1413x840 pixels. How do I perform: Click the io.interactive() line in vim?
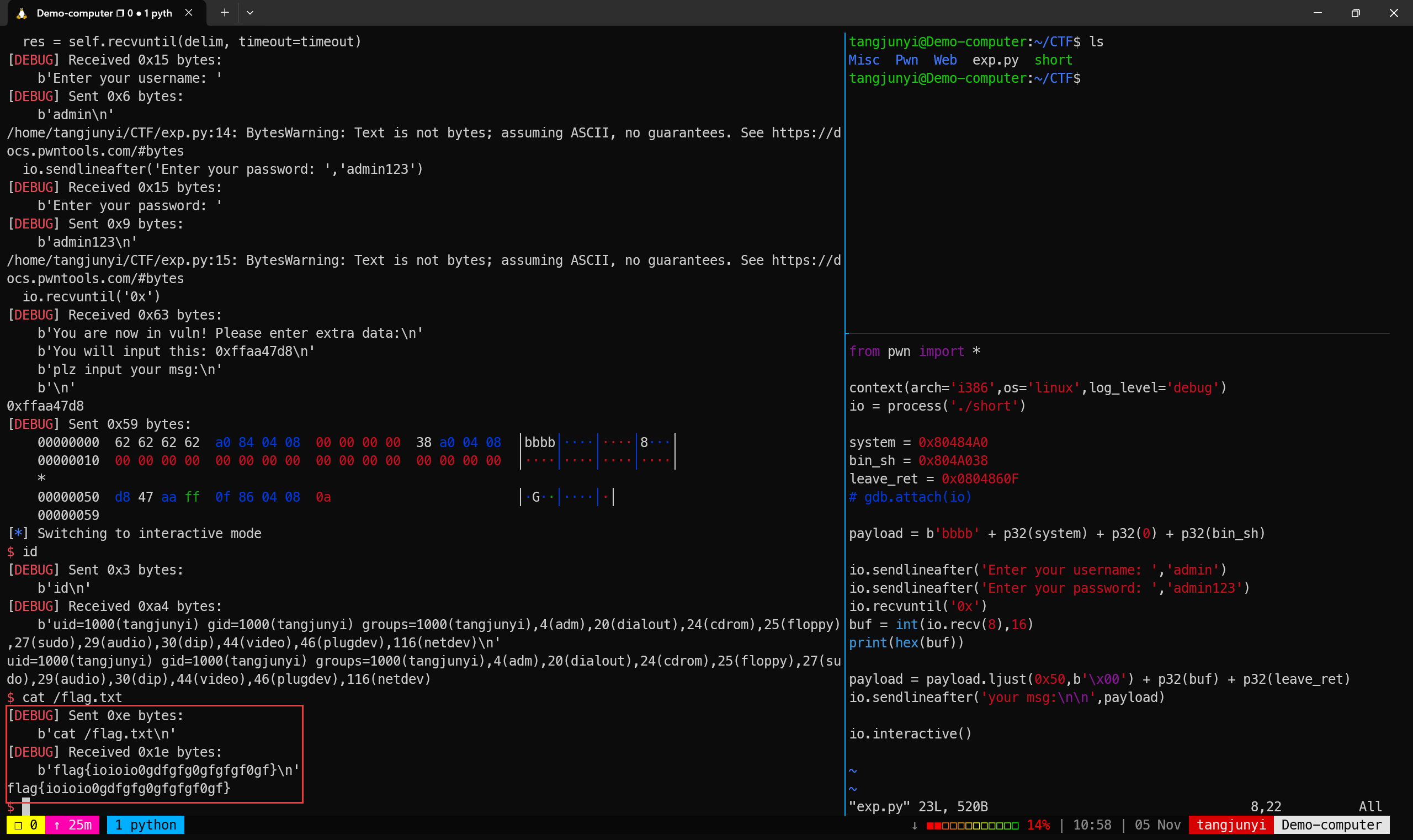[910, 733]
